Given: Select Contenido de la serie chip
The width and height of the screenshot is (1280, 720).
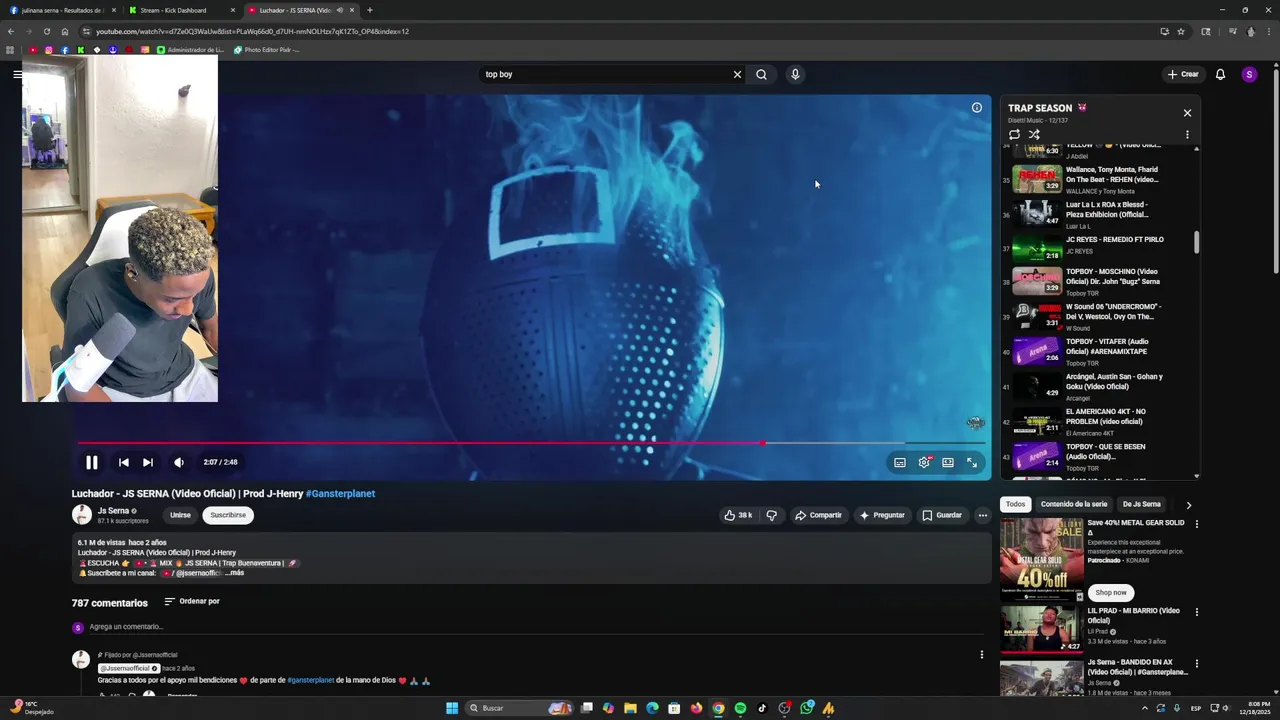Looking at the screenshot, I should [x=1074, y=504].
